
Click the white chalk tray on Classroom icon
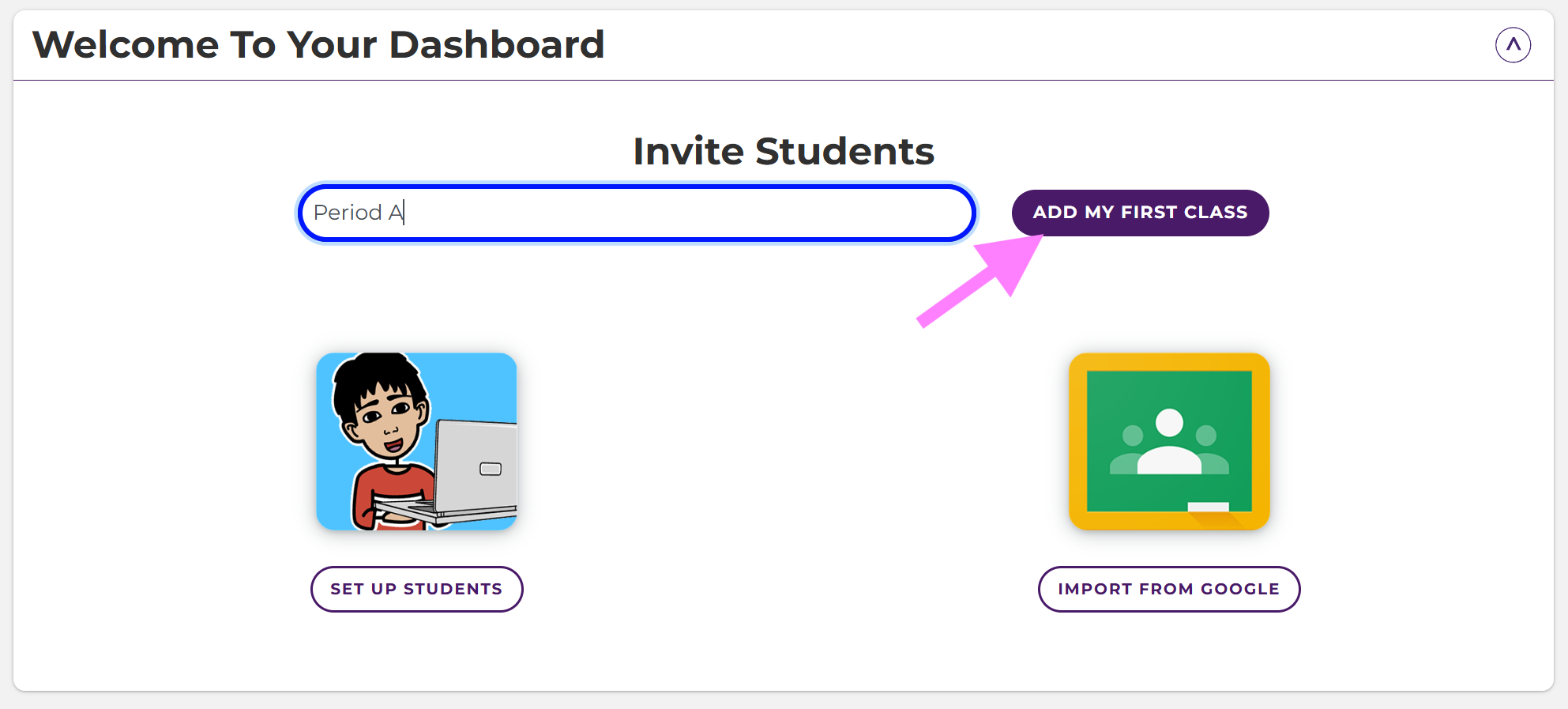pyautogui.click(x=1209, y=507)
